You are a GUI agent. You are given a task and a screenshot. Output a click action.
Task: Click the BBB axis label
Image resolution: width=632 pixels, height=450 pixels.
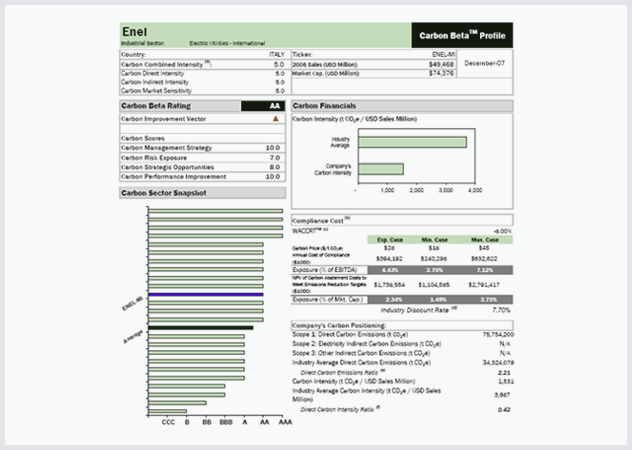point(226,422)
